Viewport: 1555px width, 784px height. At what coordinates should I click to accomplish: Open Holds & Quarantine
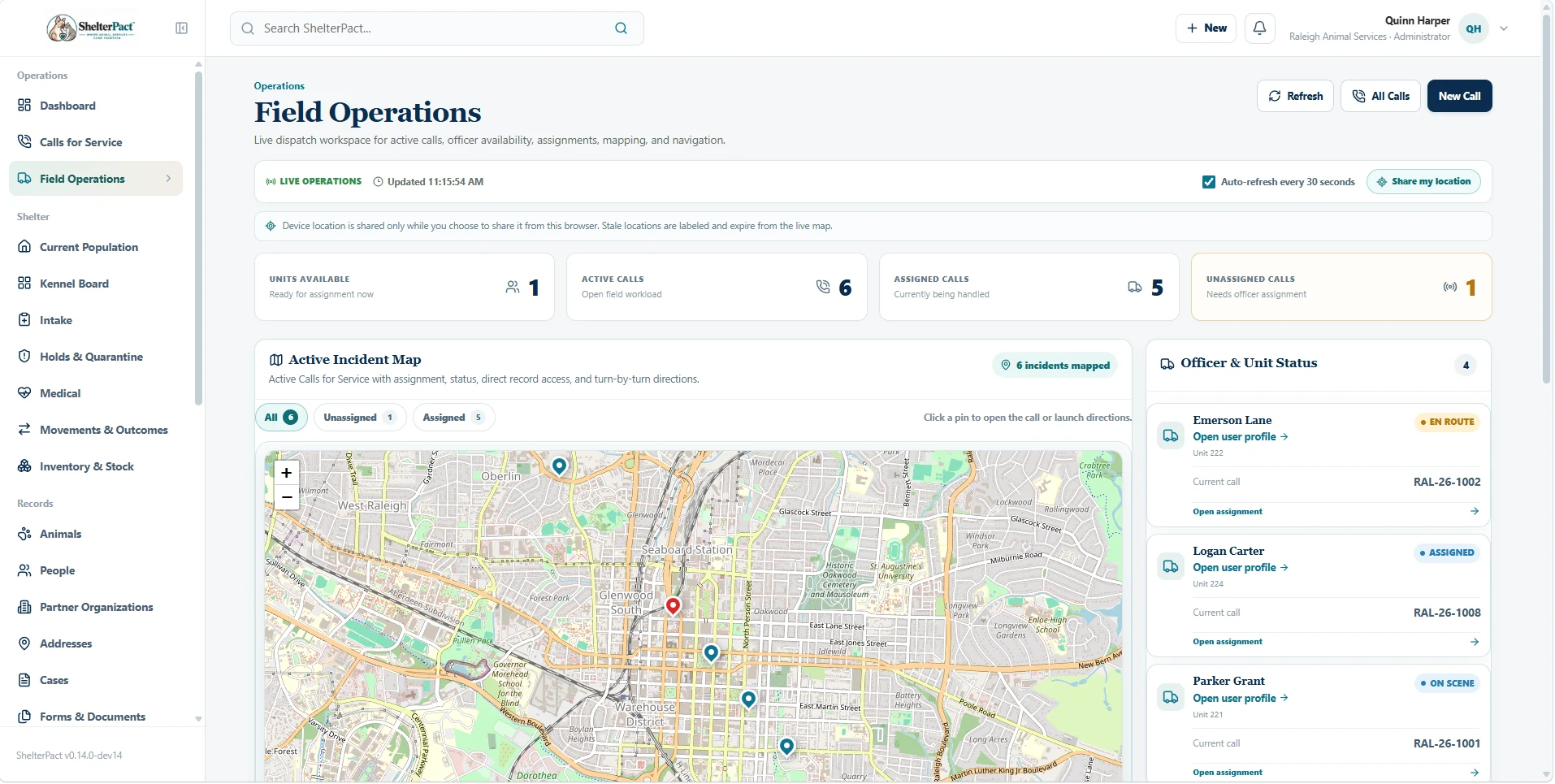coord(96,357)
